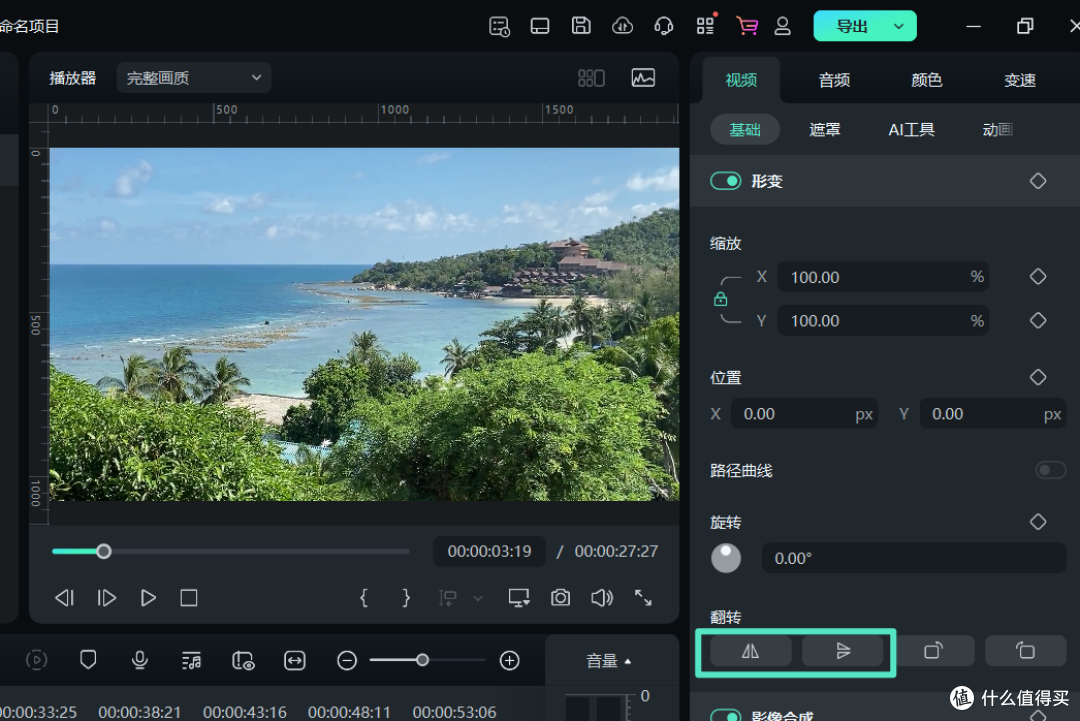Screen dimensions: 1080x721
Task: Toggle the 路径曲线 switch
Action: pos(1050,470)
